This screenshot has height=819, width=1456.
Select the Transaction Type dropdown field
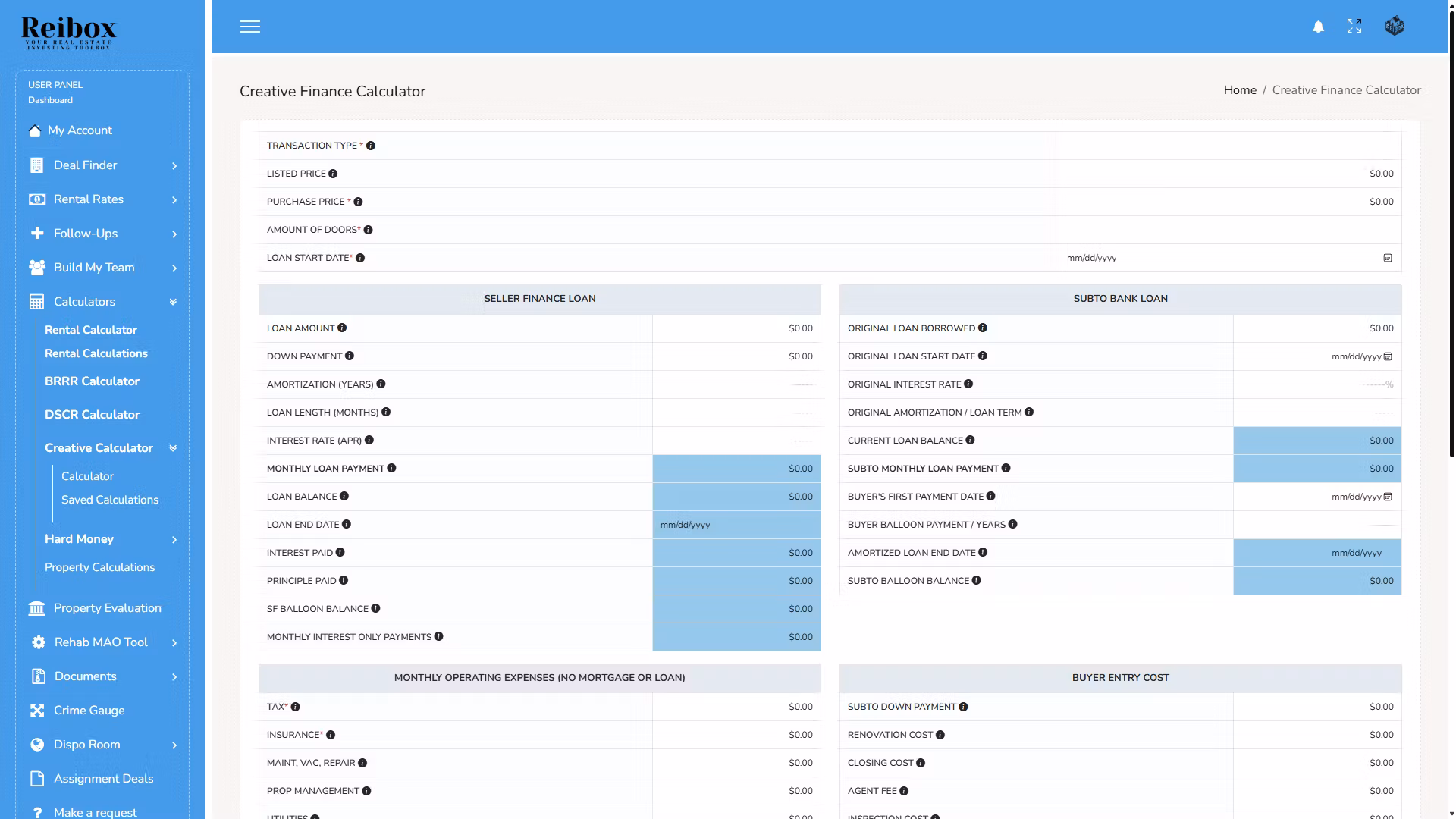[1229, 146]
